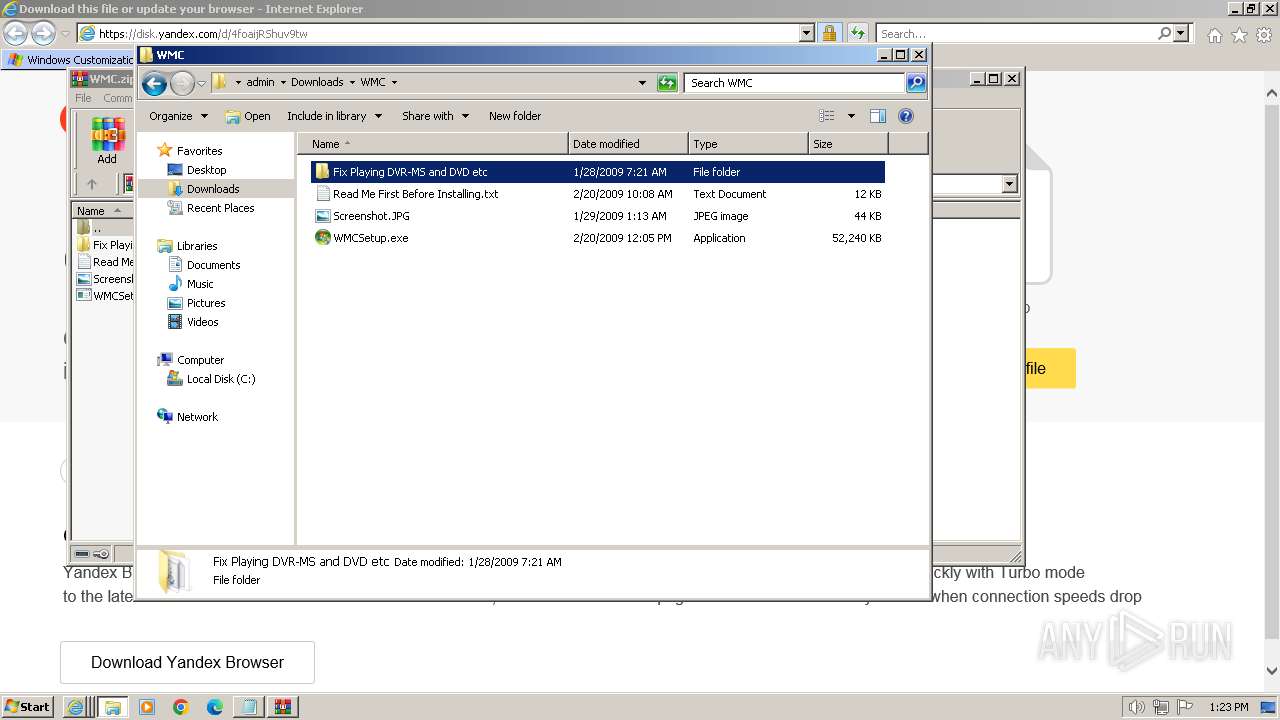
Task: Click Download Yandex Browser button
Action: 187,662
